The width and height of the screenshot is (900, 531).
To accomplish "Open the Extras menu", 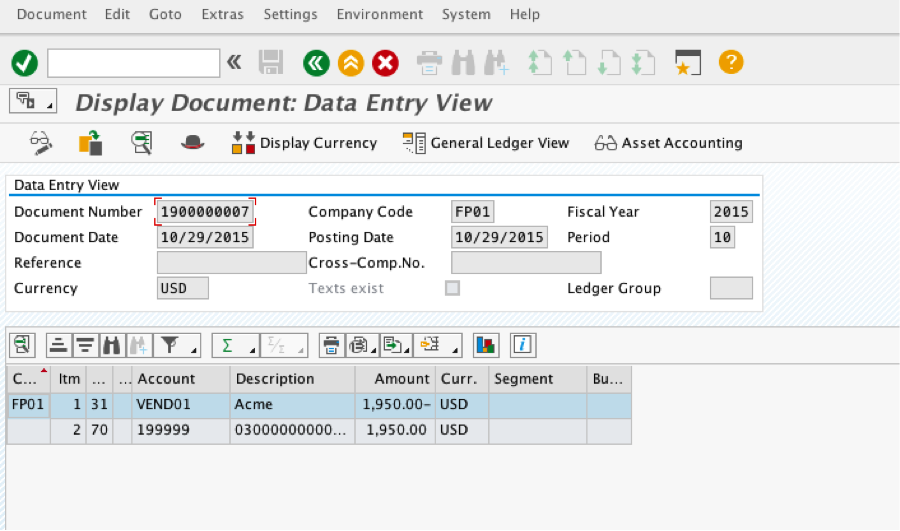I will (x=223, y=14).
